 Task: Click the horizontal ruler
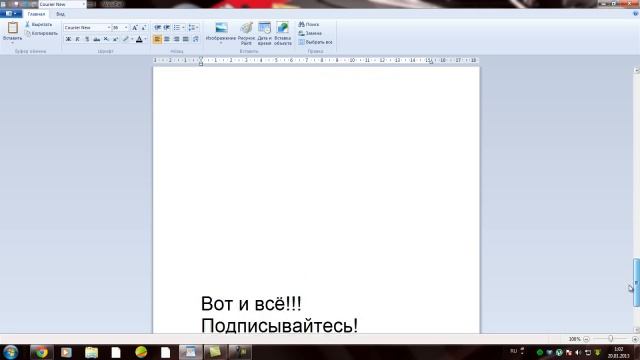pos(316,60)
